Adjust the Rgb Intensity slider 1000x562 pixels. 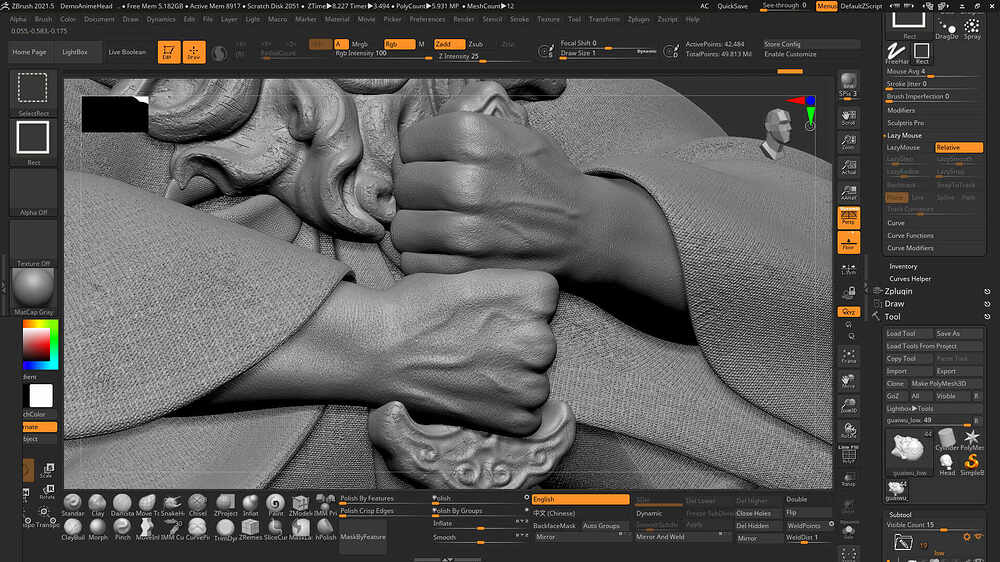(x=383, y=55)
